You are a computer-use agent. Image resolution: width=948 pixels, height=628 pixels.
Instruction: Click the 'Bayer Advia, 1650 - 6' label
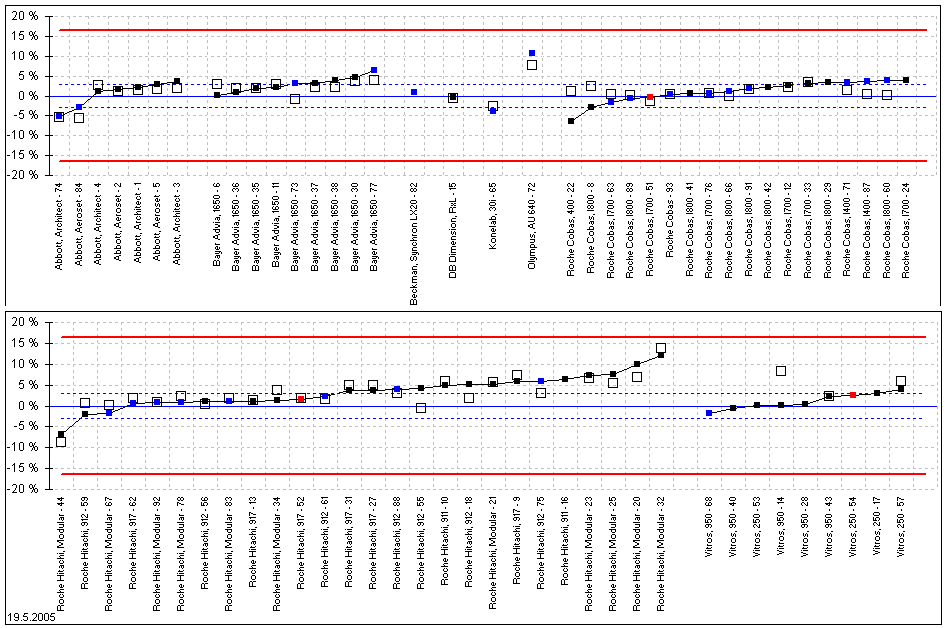pyautogui.click(x=216, y=224)
